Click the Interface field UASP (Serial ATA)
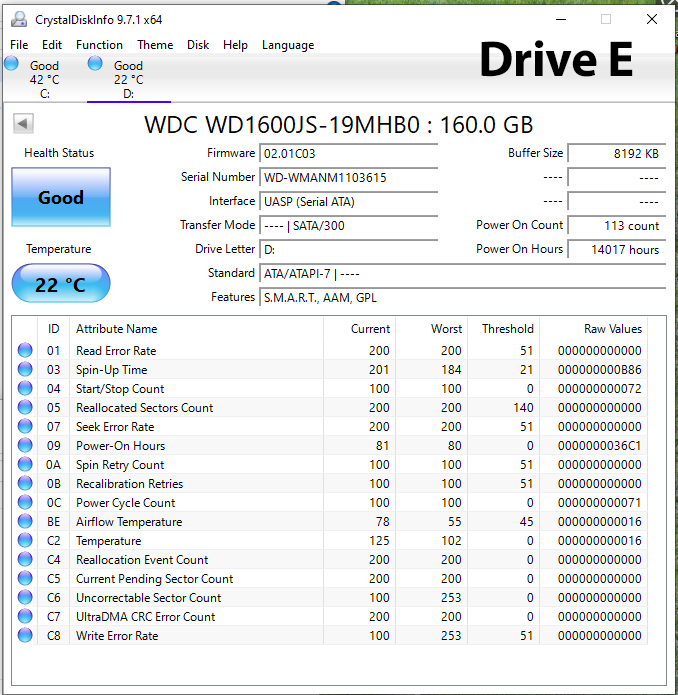Image resolution: width=678 pixels, height=695 pixels. pos(349,202)
